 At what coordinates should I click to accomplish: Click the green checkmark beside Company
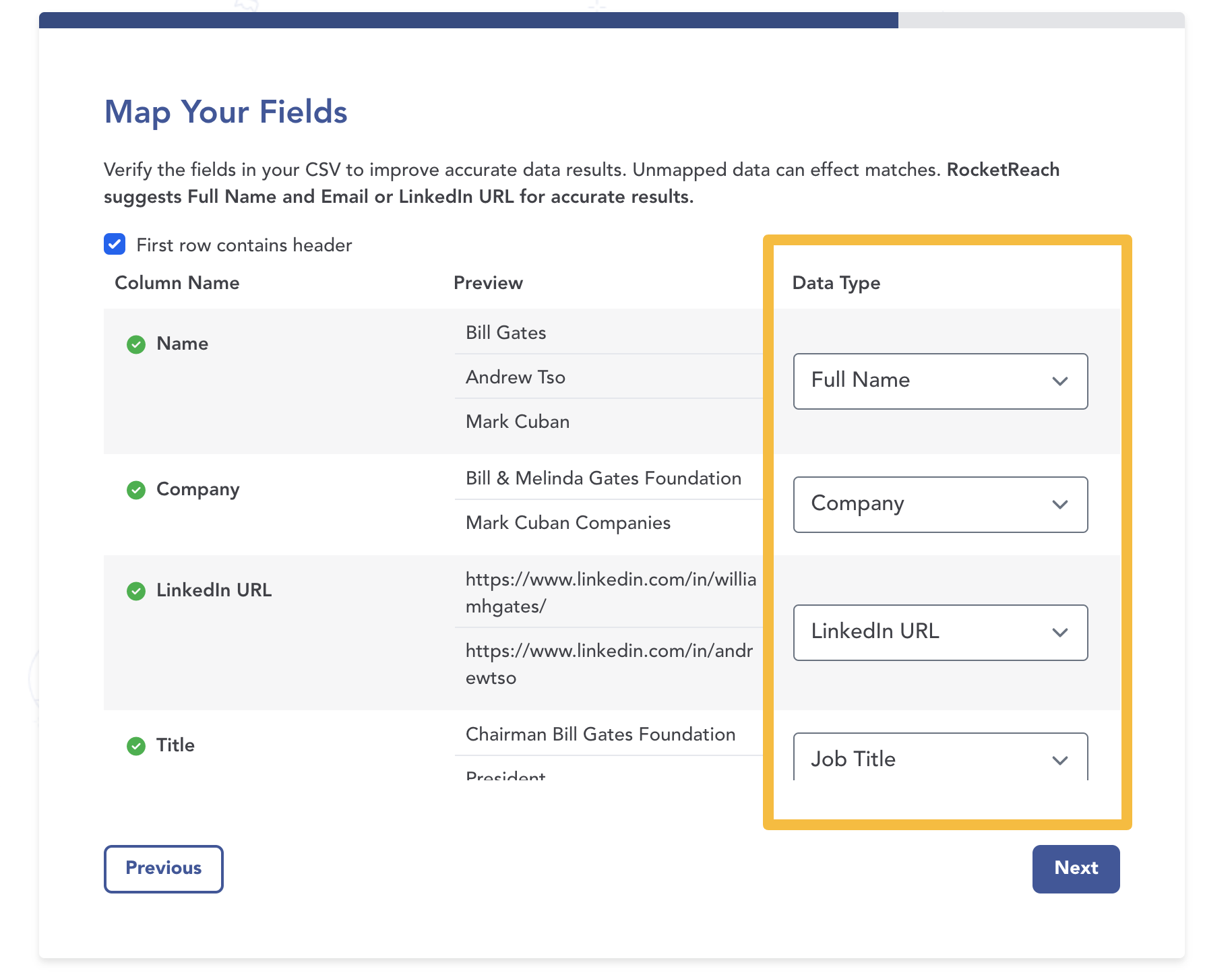[136, 490]
